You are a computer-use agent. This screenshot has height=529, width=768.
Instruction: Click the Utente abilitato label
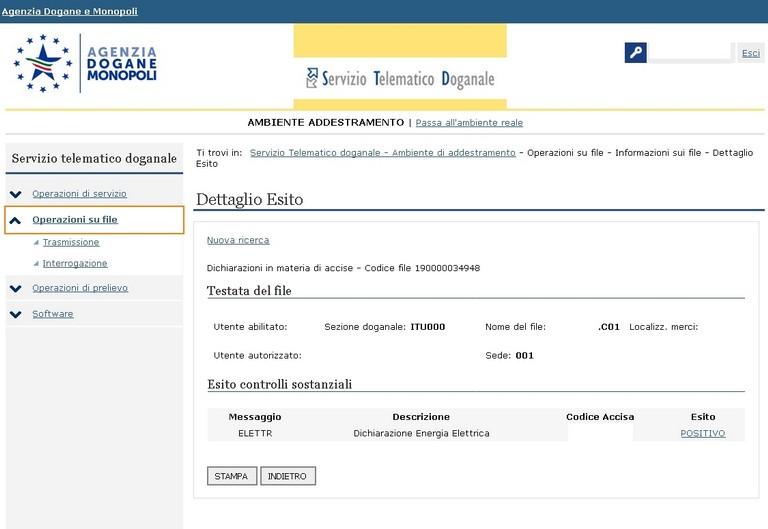click(x=250, y=327)
